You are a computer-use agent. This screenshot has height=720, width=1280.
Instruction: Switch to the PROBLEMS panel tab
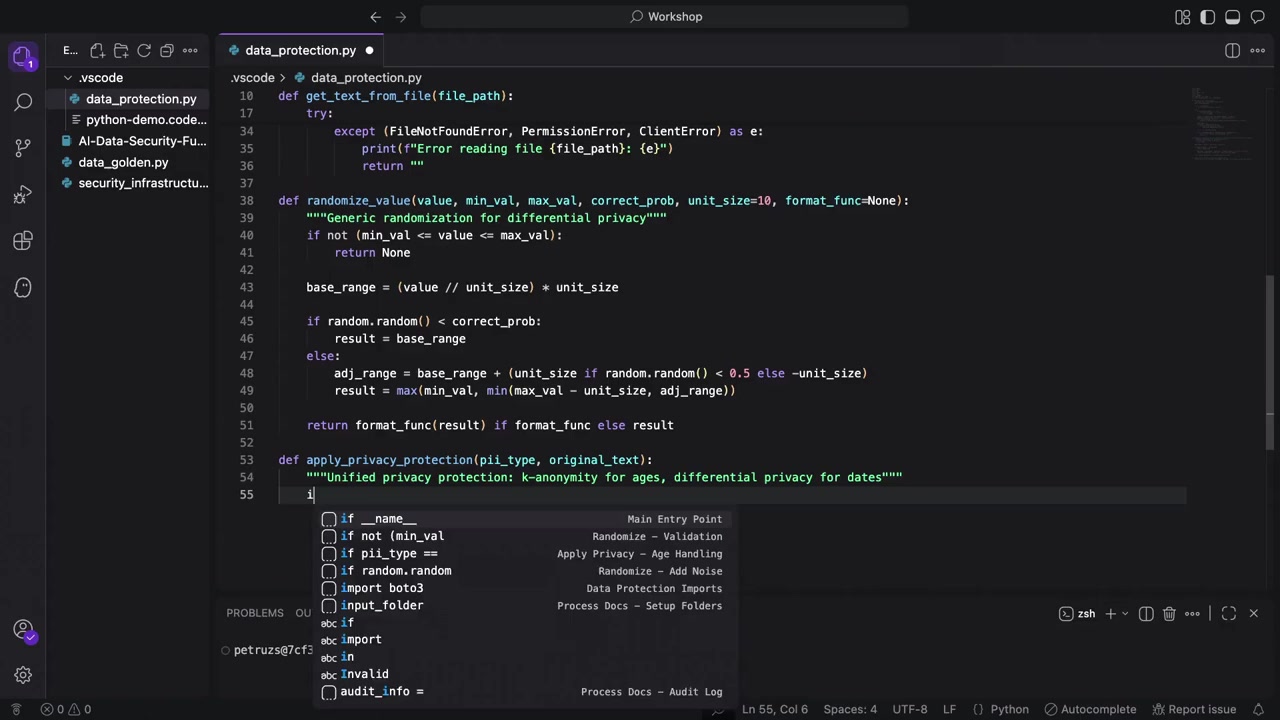click(254, 613)
